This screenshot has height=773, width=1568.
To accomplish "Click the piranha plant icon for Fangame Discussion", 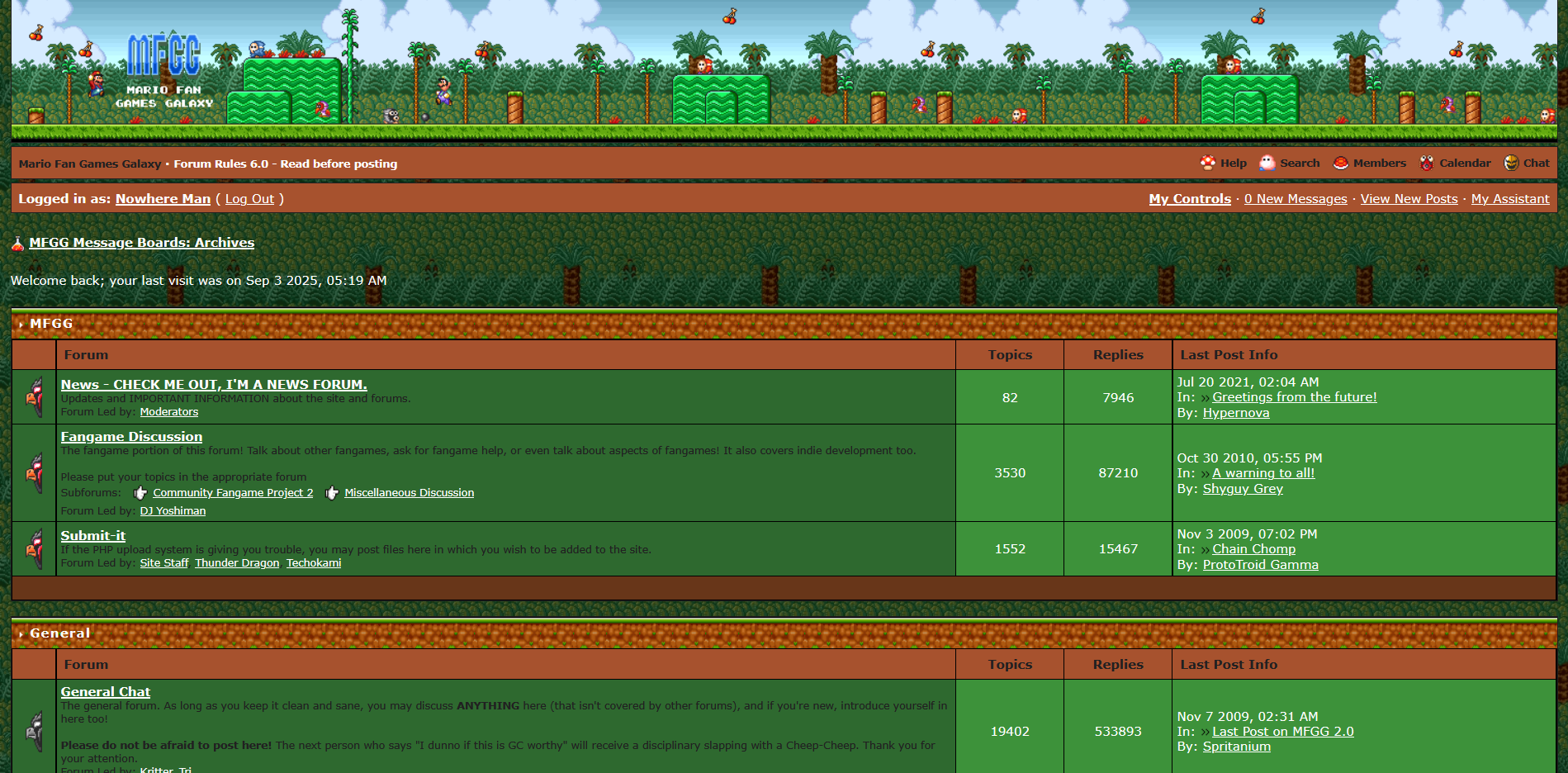I will click(x=35, y=473).
